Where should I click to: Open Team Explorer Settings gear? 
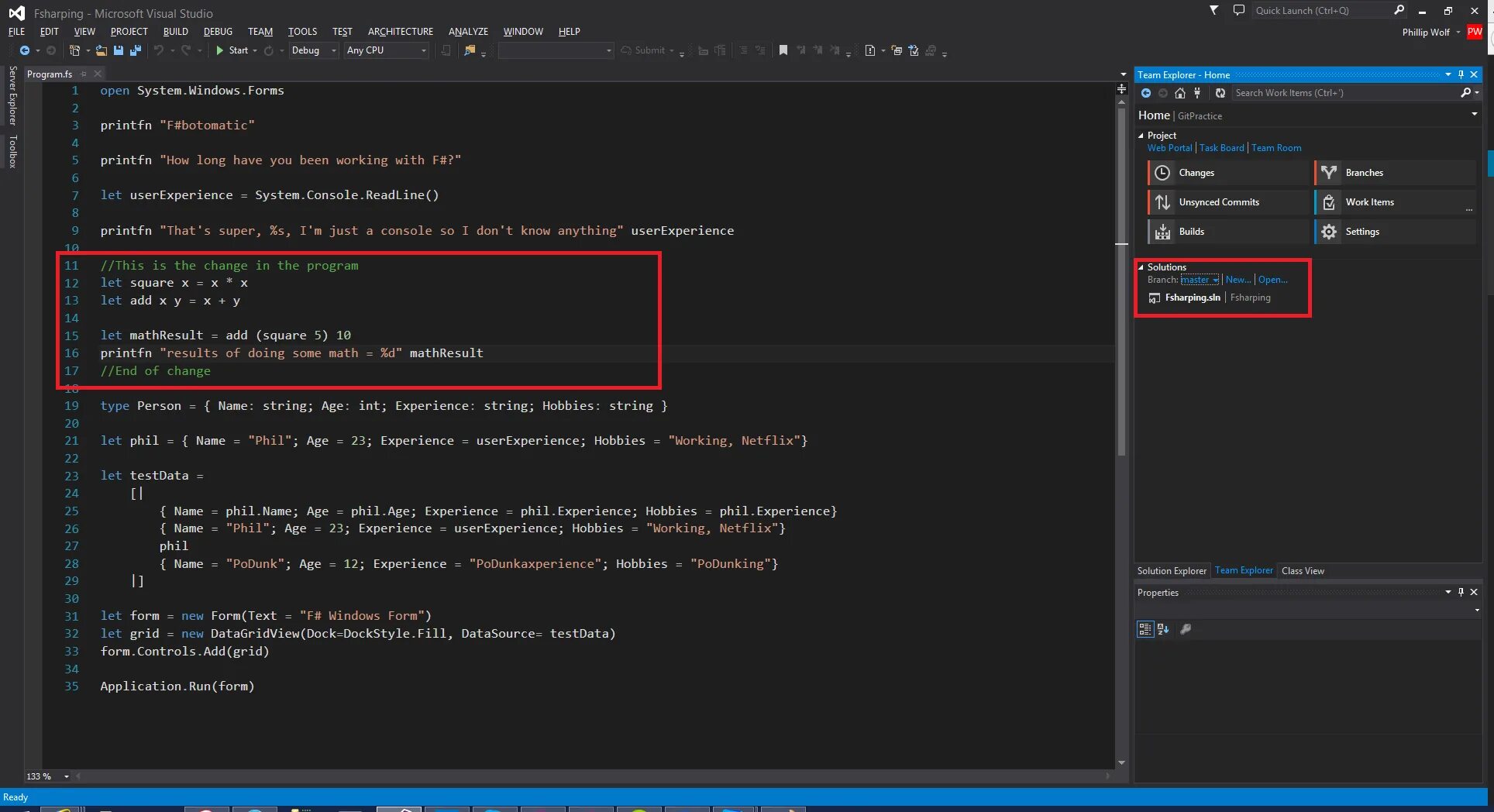(1396, 232)
